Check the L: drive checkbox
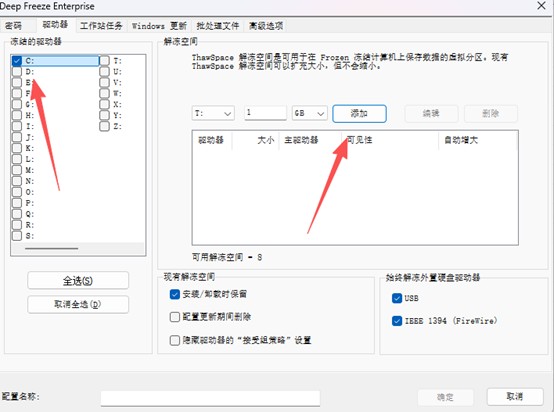Screen dimensions: 554x412 click(x=17, y=159)
